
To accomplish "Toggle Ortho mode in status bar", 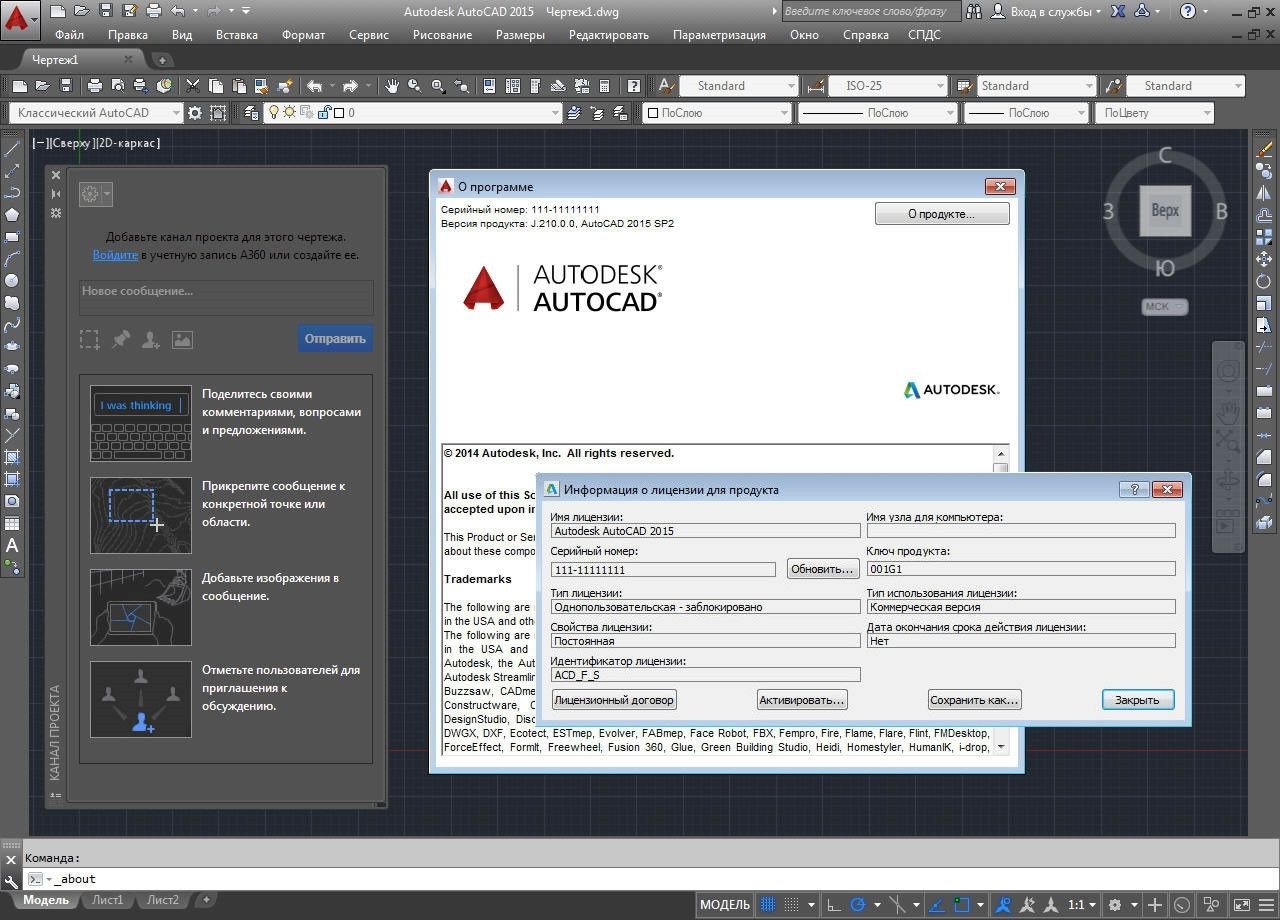I will pos(833,905).
